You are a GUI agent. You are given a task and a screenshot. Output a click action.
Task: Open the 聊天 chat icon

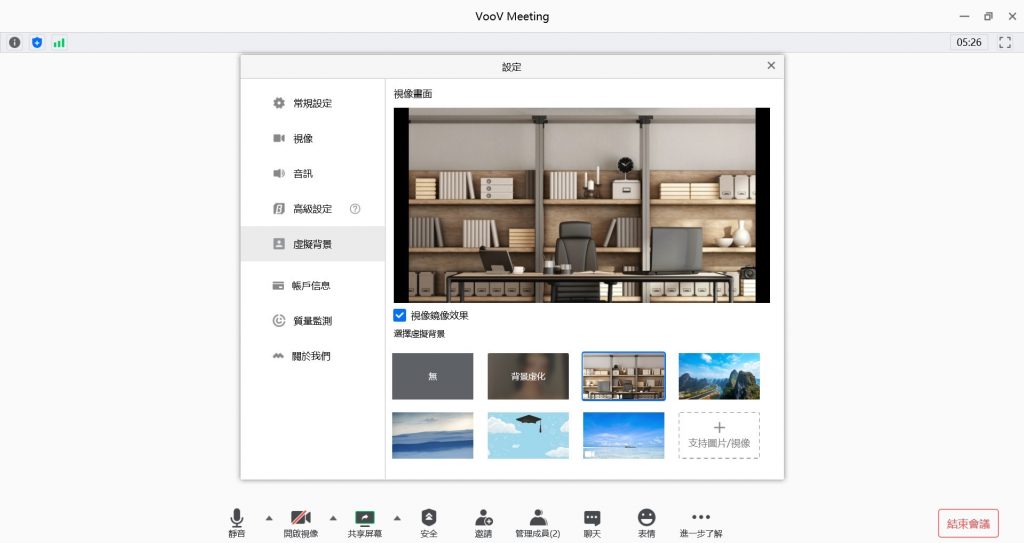point(592,518)
